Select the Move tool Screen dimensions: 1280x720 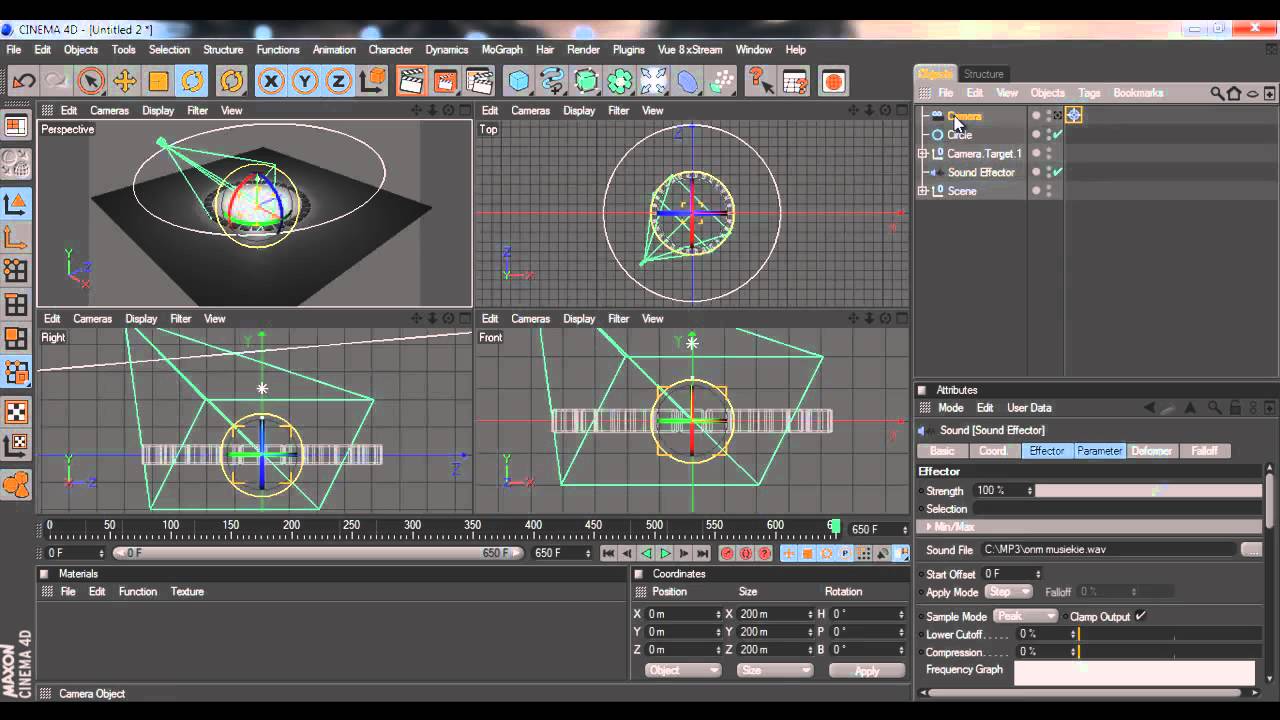[x=125, y=81]
